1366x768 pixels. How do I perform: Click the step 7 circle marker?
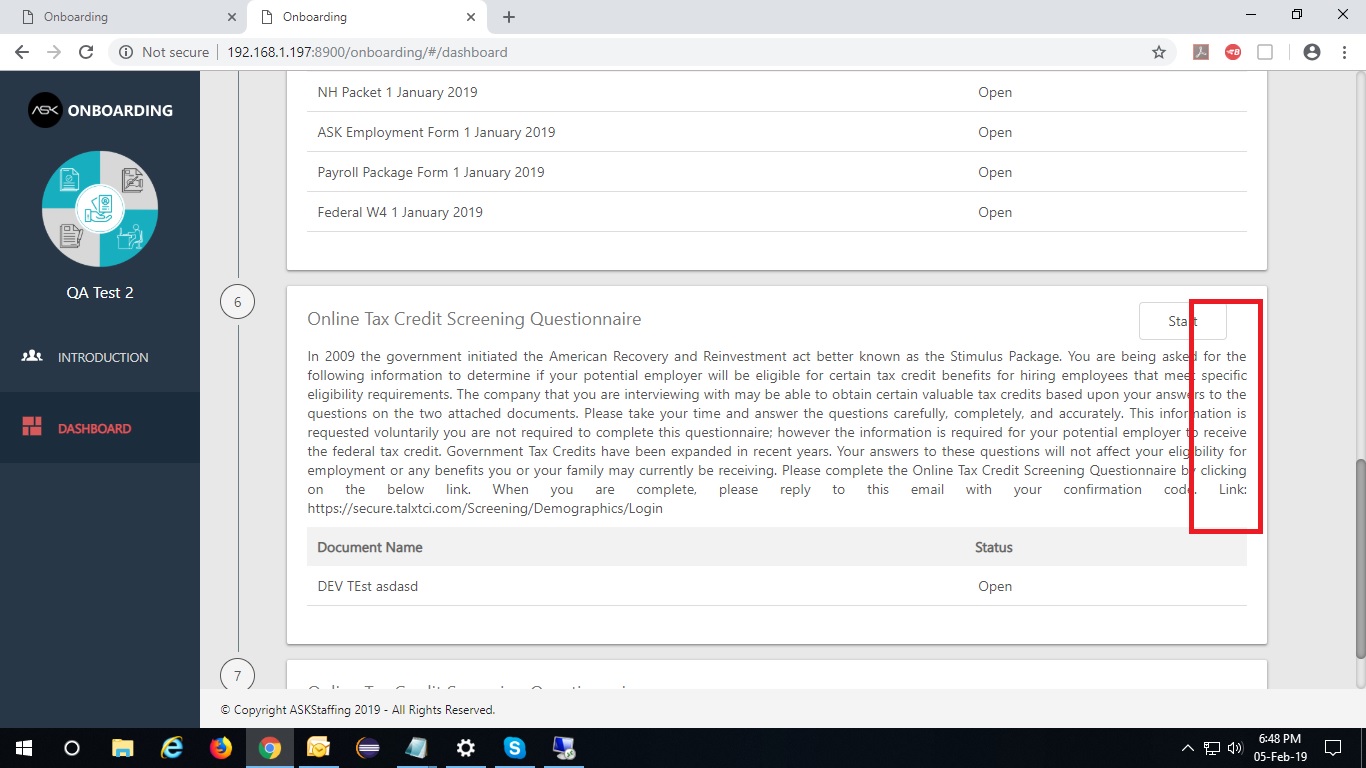point(237,675)
